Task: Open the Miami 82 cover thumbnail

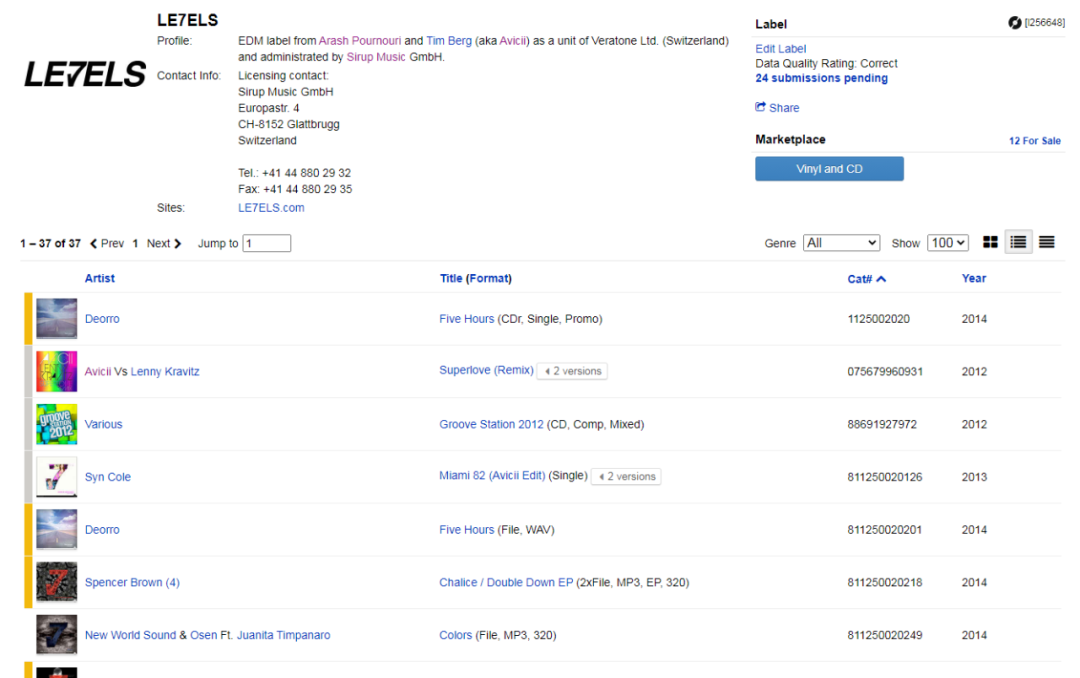Action: (56, 477)
